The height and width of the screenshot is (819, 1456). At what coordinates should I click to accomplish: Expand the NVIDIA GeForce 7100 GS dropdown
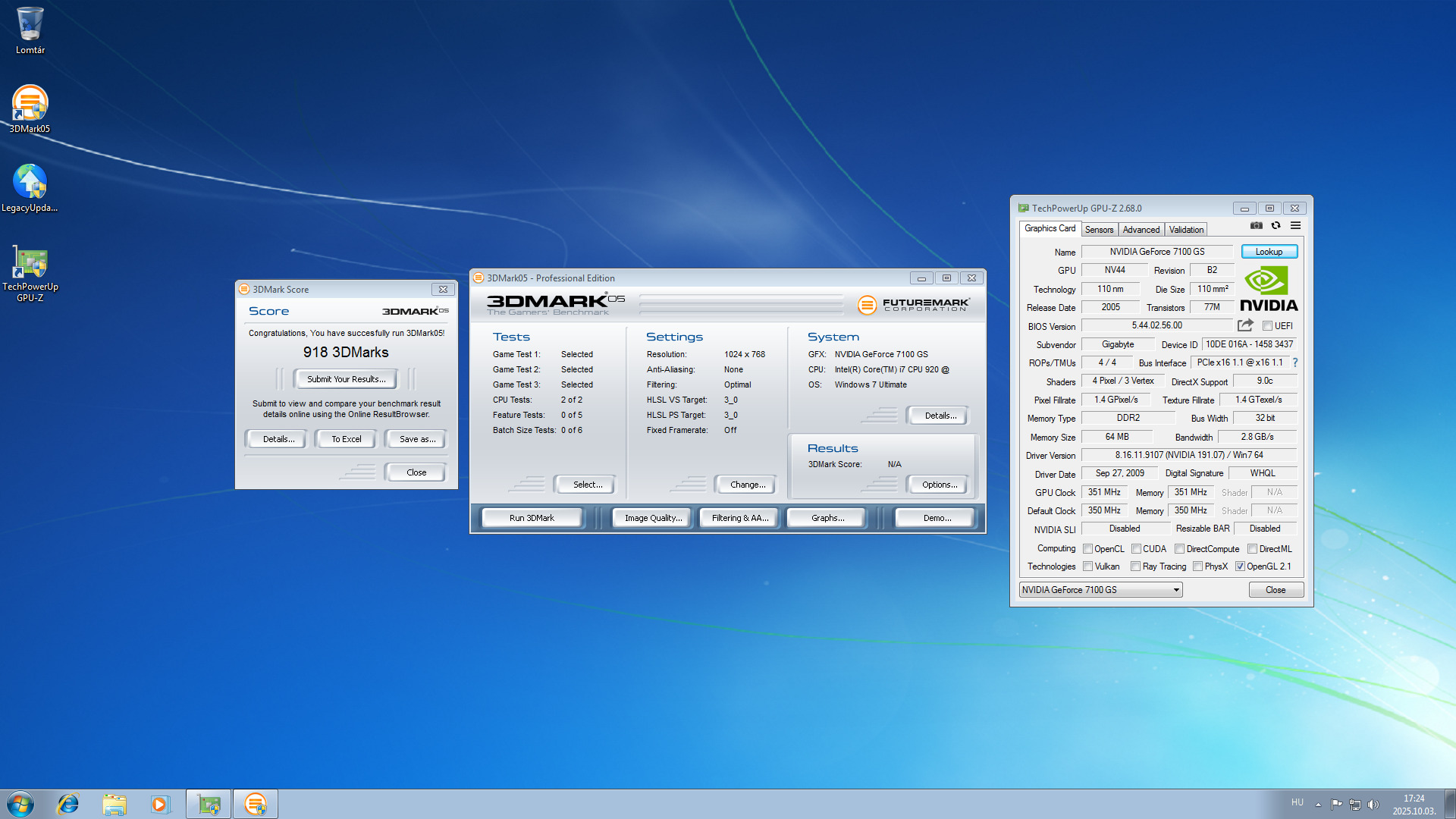point(1176,590)
